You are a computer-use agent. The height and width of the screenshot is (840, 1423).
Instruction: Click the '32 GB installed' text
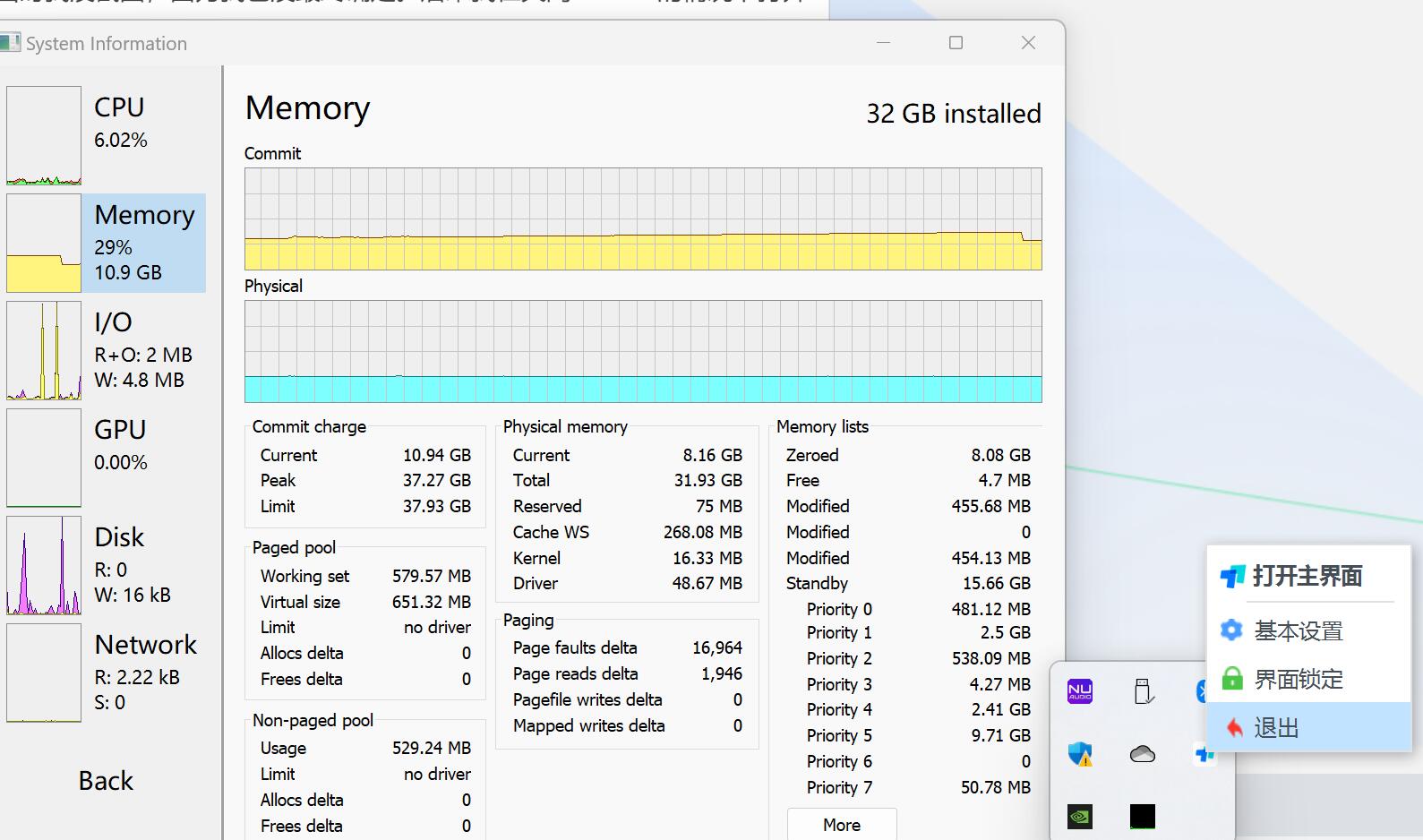pyautogui.click(x=954, y=114)
